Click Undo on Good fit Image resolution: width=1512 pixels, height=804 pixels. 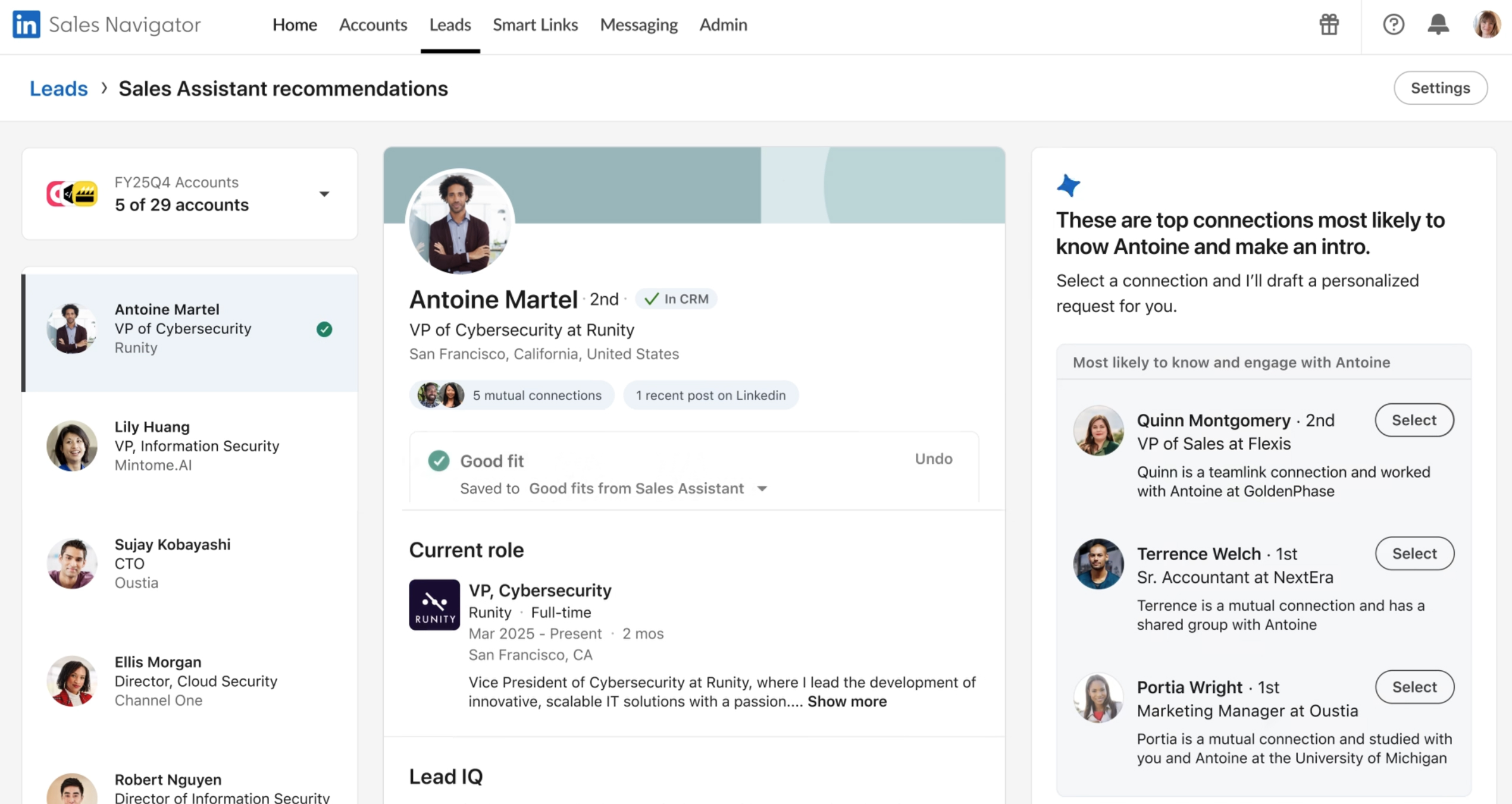(933, 458)
